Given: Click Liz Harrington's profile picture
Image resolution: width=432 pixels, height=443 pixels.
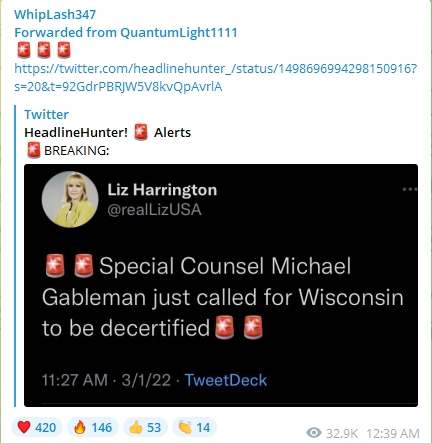Looking at the screenshot, I should (x=70, y=199).
